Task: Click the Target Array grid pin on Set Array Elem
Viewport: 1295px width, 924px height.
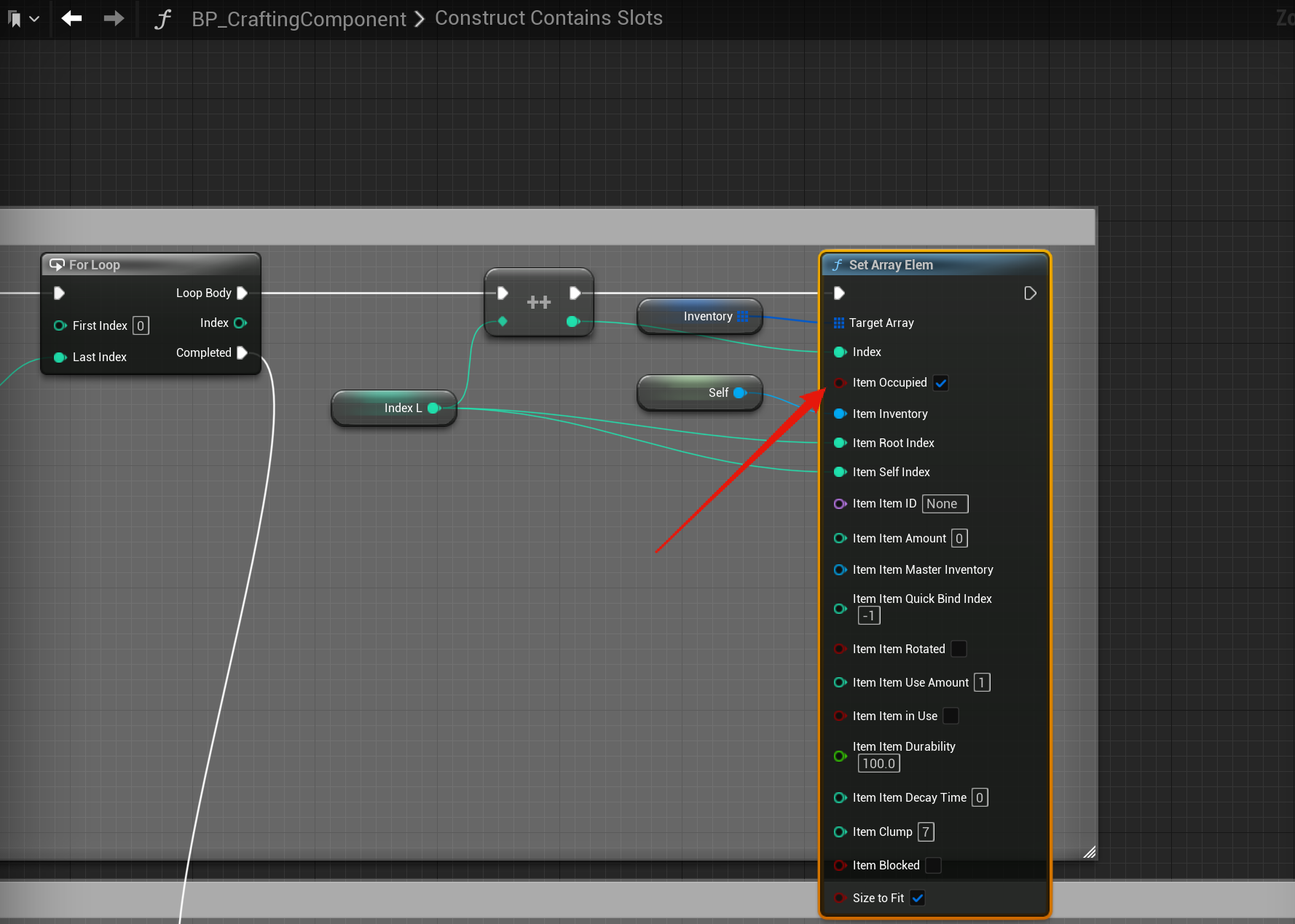Action: click(840, 323)
